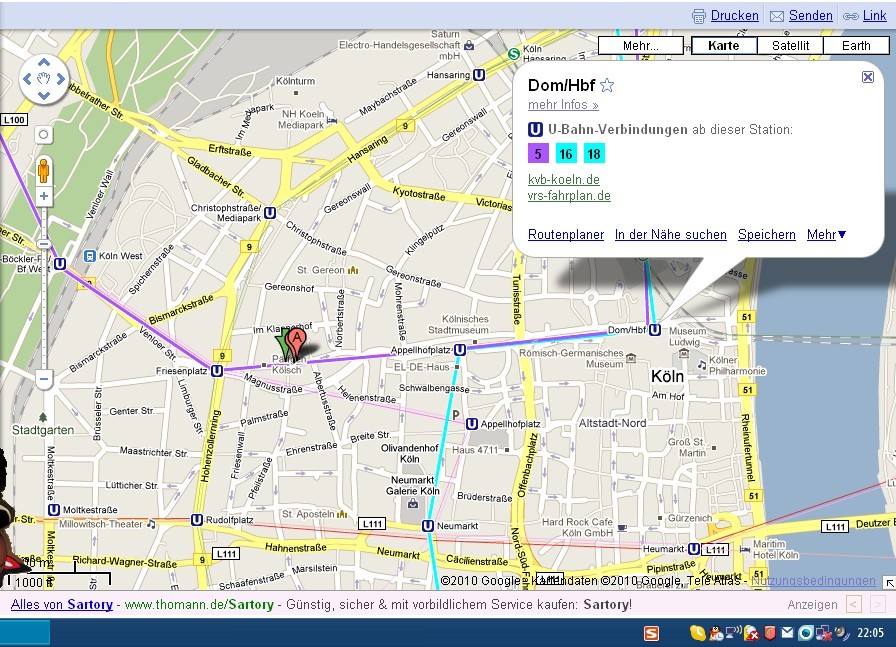The height and width of the screenshot is (647, 896).
Task: Click the orange Street View pegman
Action: tap(43, 170)
